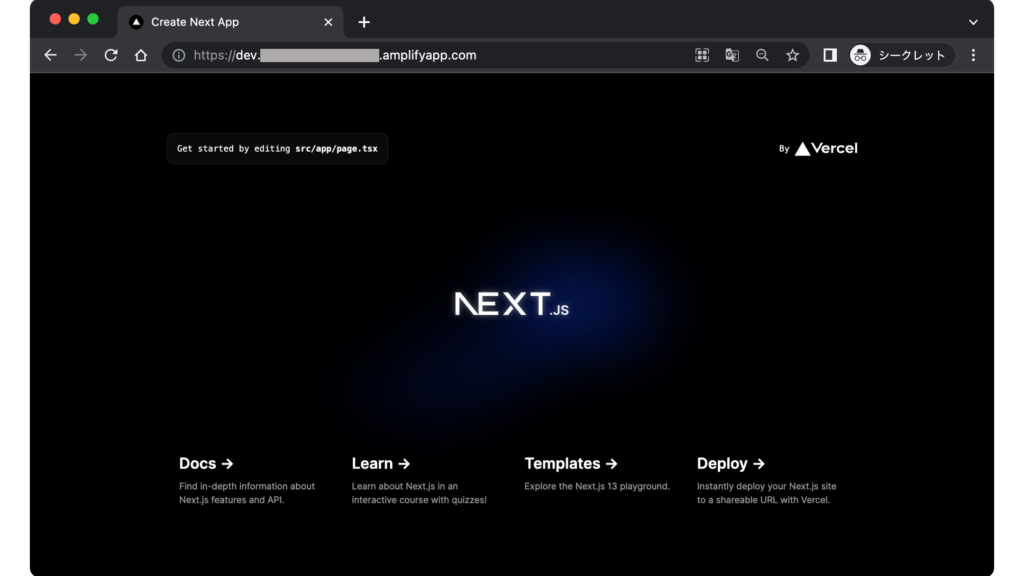Open the Google Translate icon

point(732,56)
